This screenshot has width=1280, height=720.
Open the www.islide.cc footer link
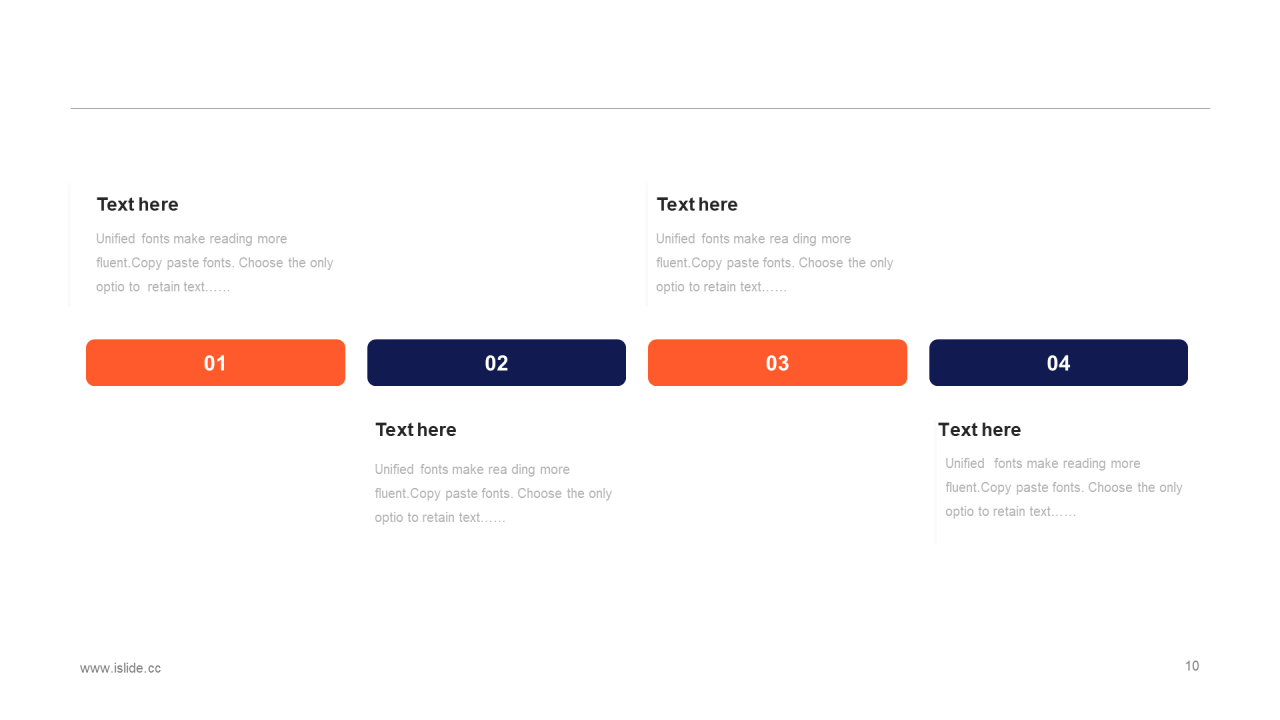pos(120,668)
